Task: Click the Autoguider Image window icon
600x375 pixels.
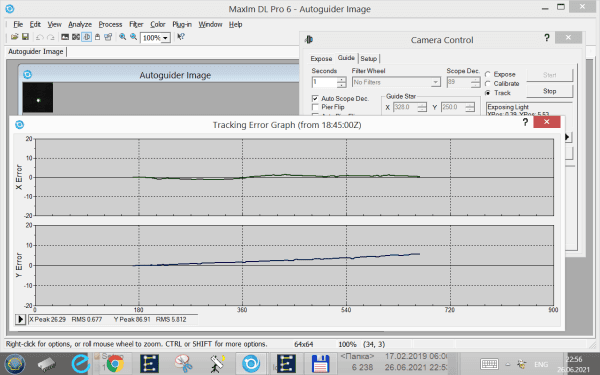Action: coord(28,75)
